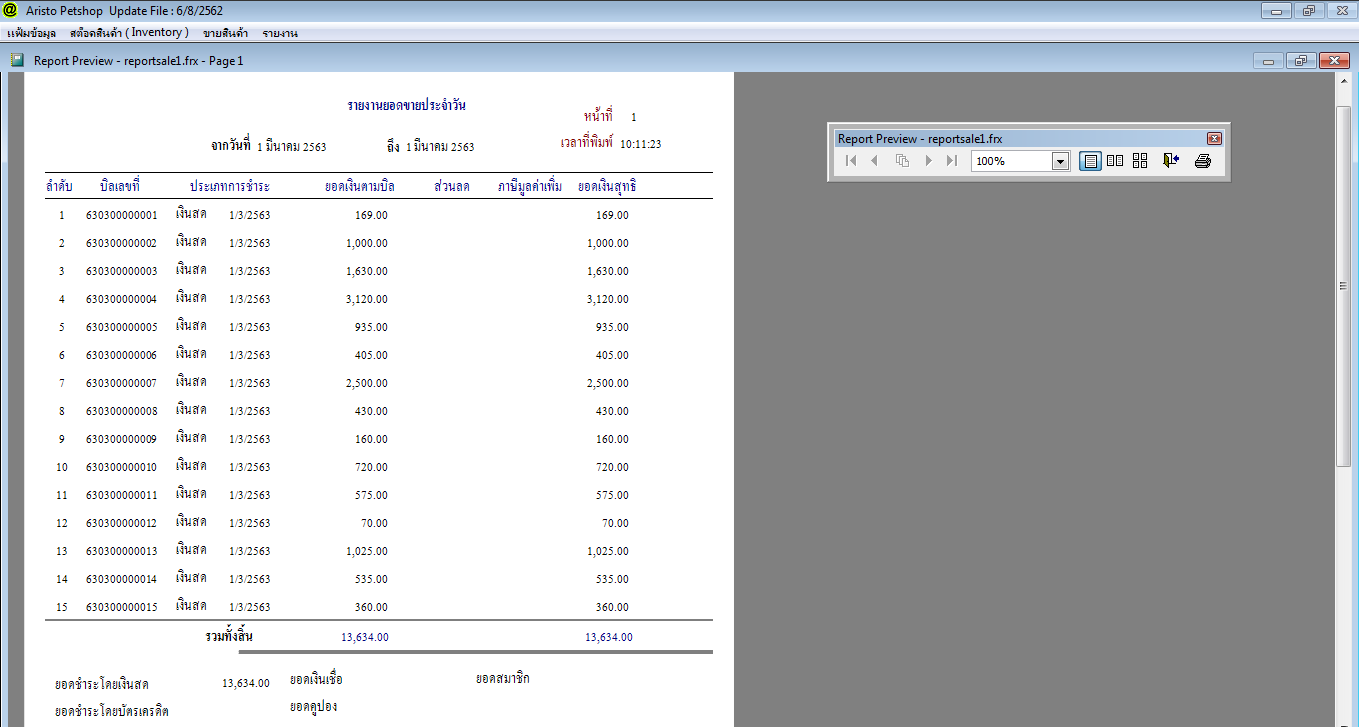Open the สต๊อคสินค้า (Inventory) menu
This screenshot has height=727, width=1359.
[129, 33]
